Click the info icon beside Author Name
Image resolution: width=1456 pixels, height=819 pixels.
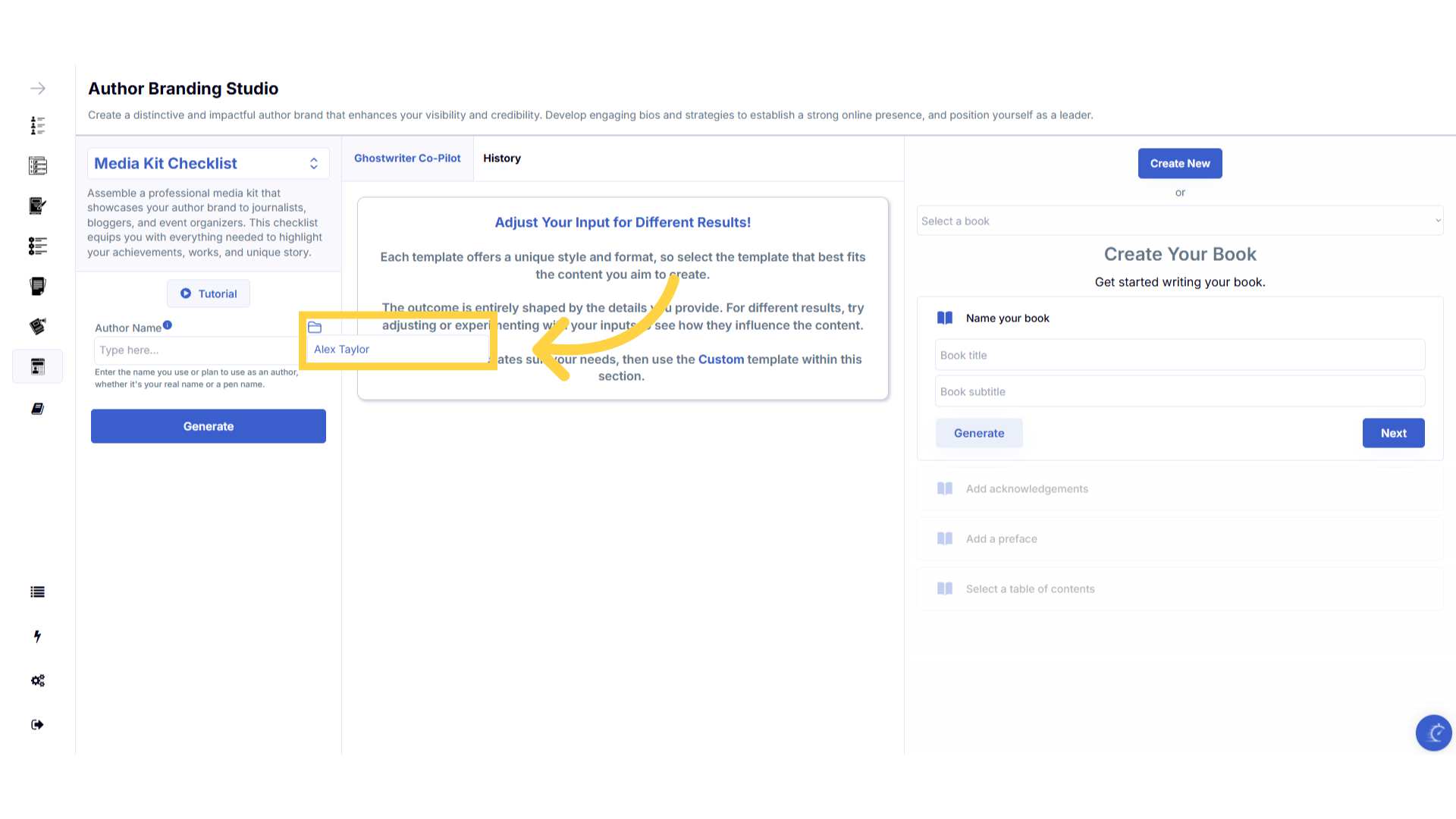tap(168, 325)
